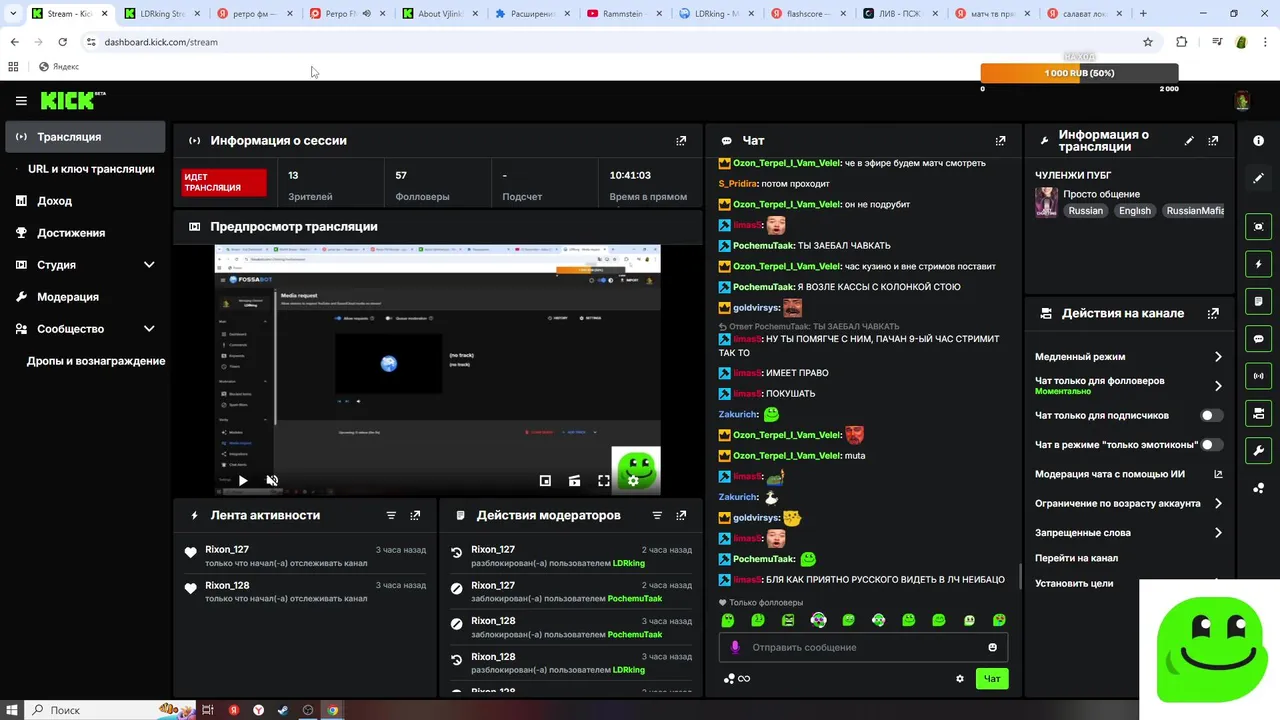The image size is (1280, 720).
Task: Click the info icon in right sidebar
Action: pos(1258,141)
